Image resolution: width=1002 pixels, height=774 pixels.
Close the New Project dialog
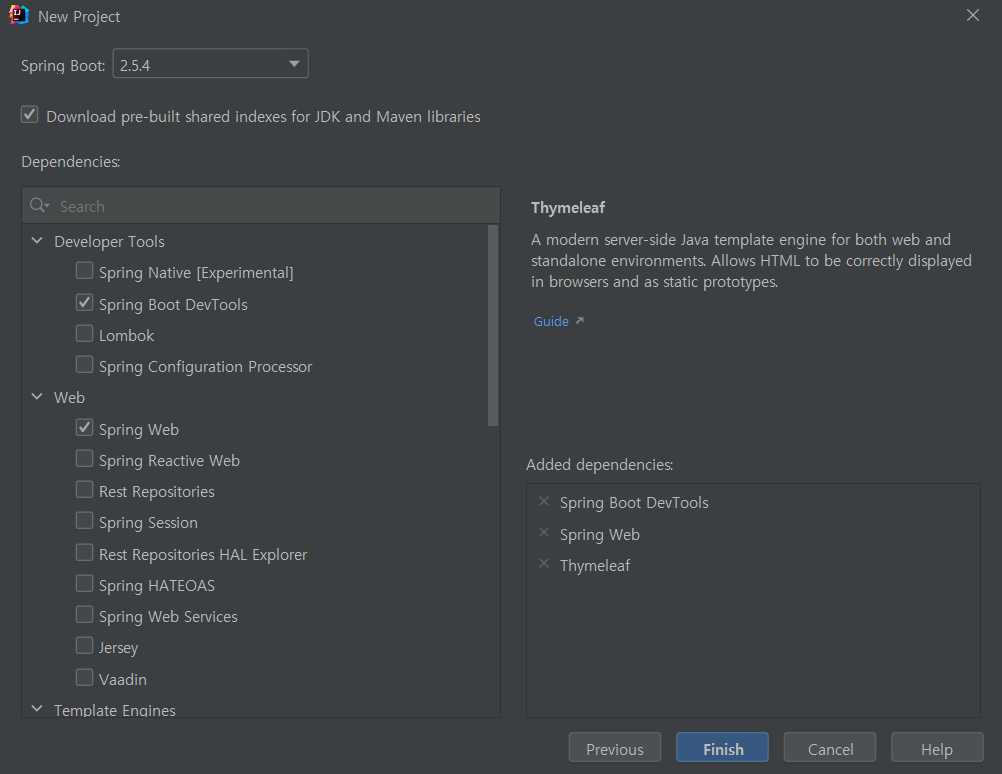coord(973,15)
